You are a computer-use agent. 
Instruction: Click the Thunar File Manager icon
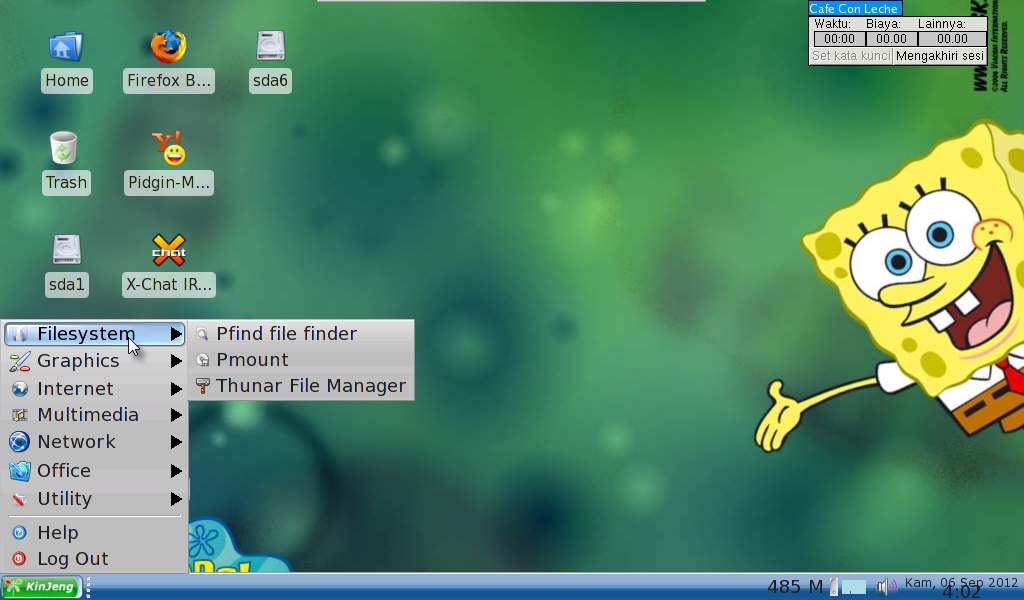click(x=202, y=386)
